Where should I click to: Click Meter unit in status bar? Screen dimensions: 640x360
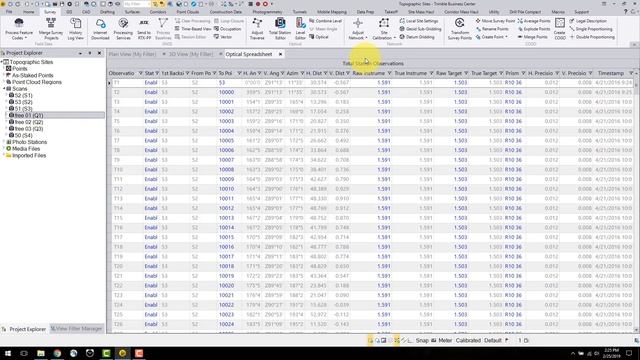(x=445, y=340)
